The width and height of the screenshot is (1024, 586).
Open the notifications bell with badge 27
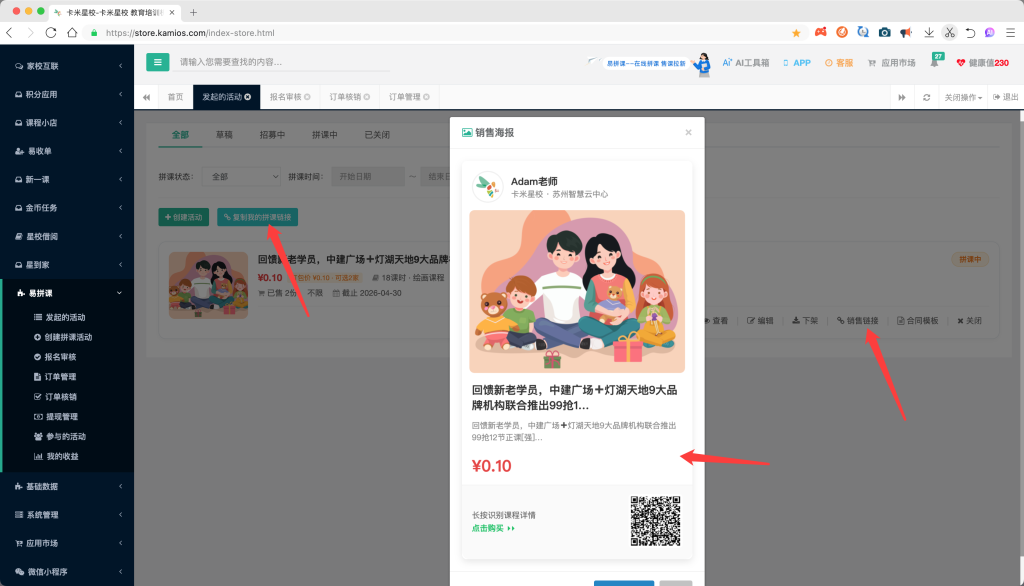click(x=935, y=62)
